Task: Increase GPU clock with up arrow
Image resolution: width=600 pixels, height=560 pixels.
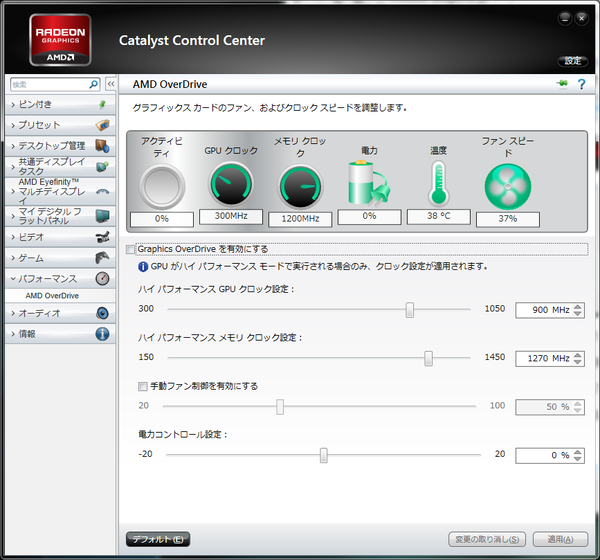Action: tap(577, 306)
